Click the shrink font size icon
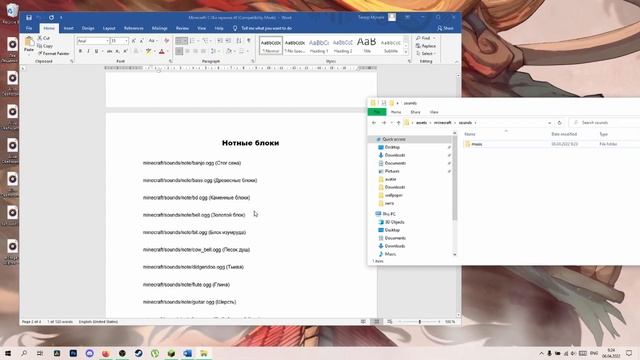The image size is (640, 360). point(141,41)
